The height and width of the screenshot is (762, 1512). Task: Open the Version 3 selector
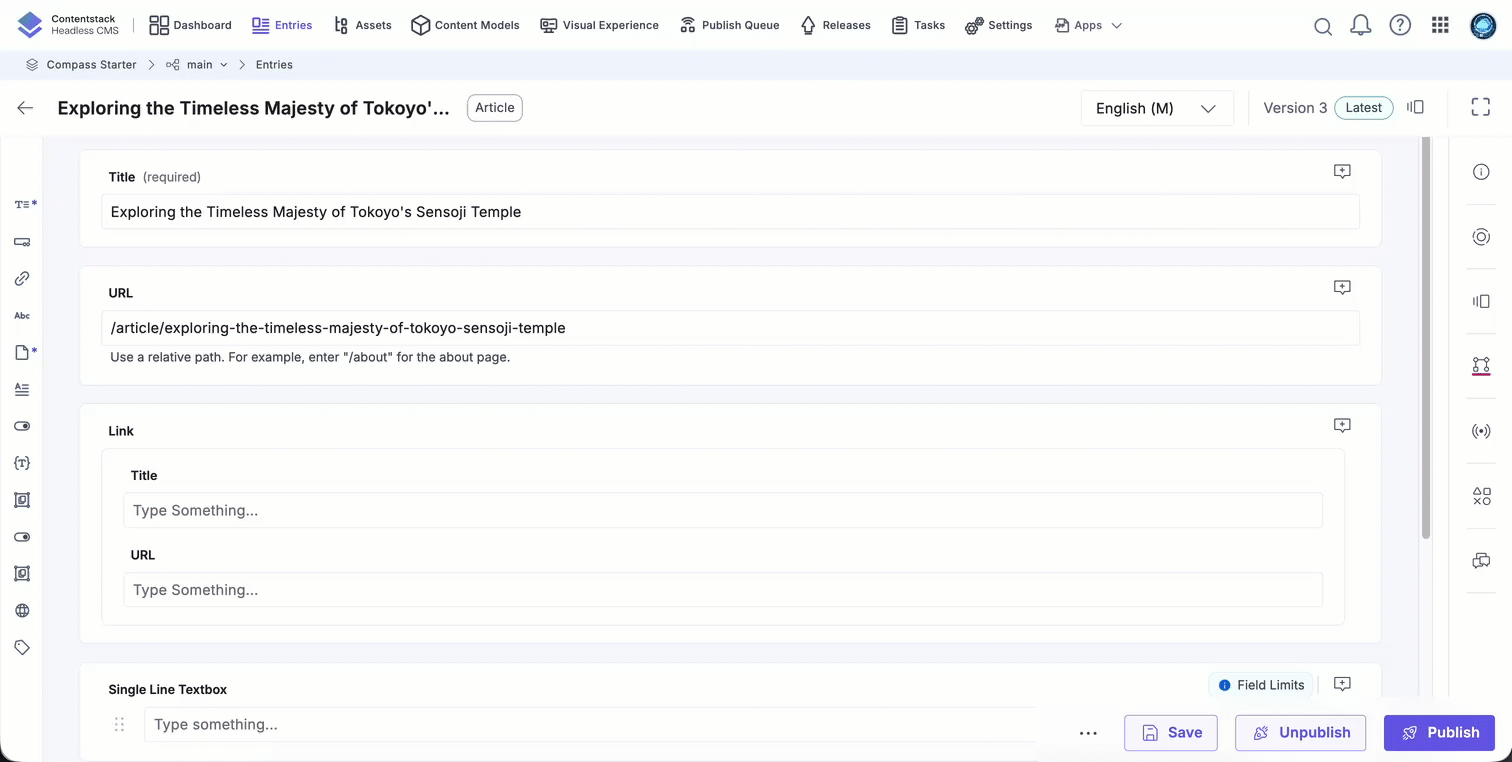pyautogui.click(x=1295, y=108)
